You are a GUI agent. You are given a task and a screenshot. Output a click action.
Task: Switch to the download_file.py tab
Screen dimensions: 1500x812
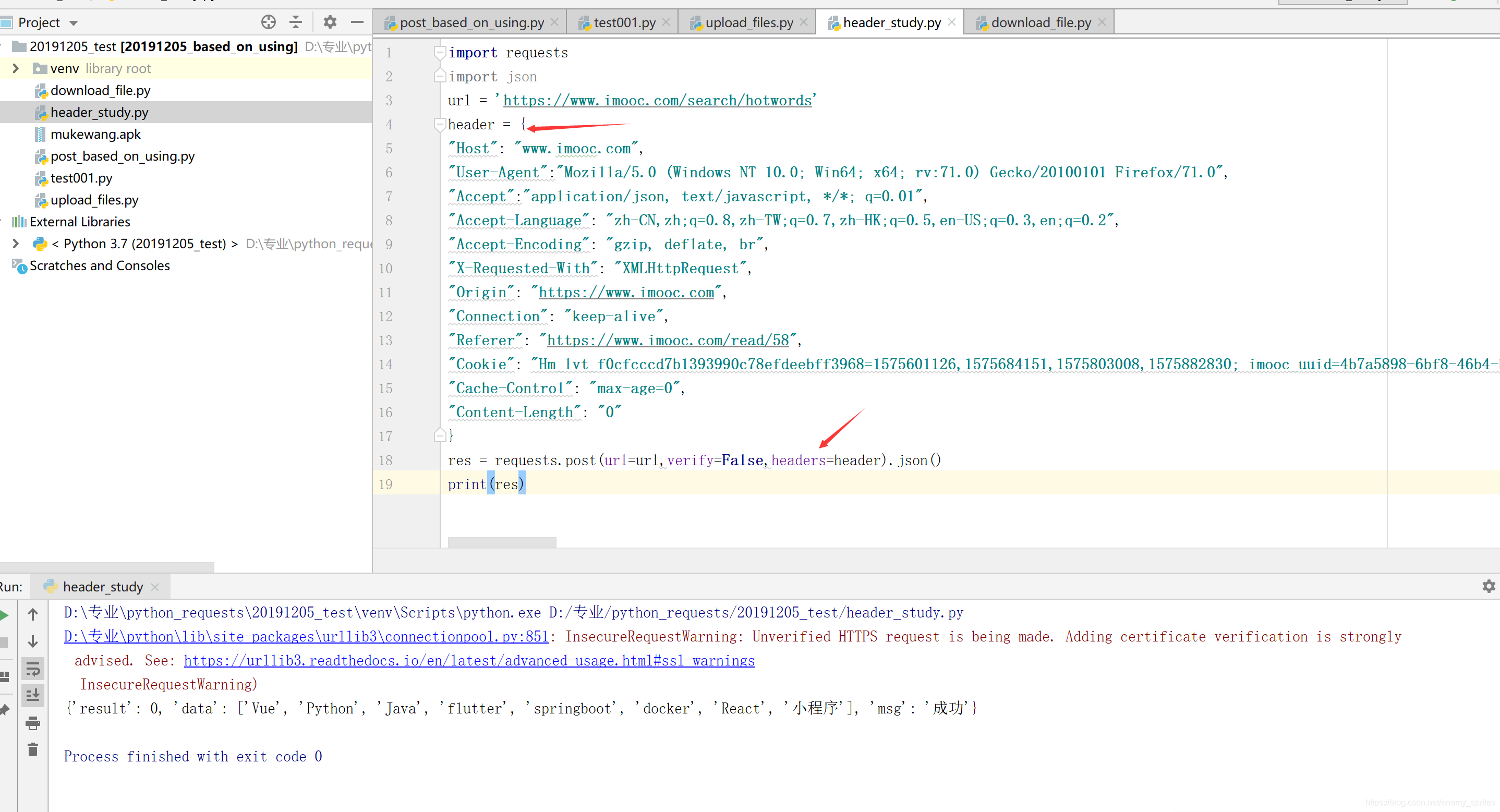point(1040,23)
